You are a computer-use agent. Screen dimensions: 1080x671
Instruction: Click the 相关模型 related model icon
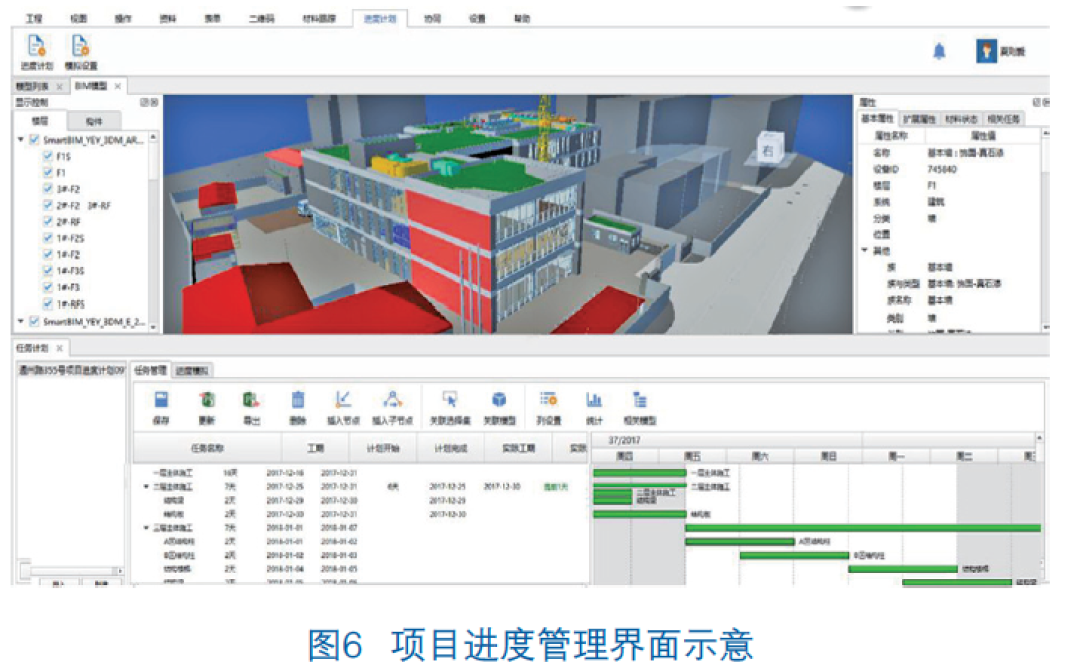pyautogui.click(x=640, y=400)
